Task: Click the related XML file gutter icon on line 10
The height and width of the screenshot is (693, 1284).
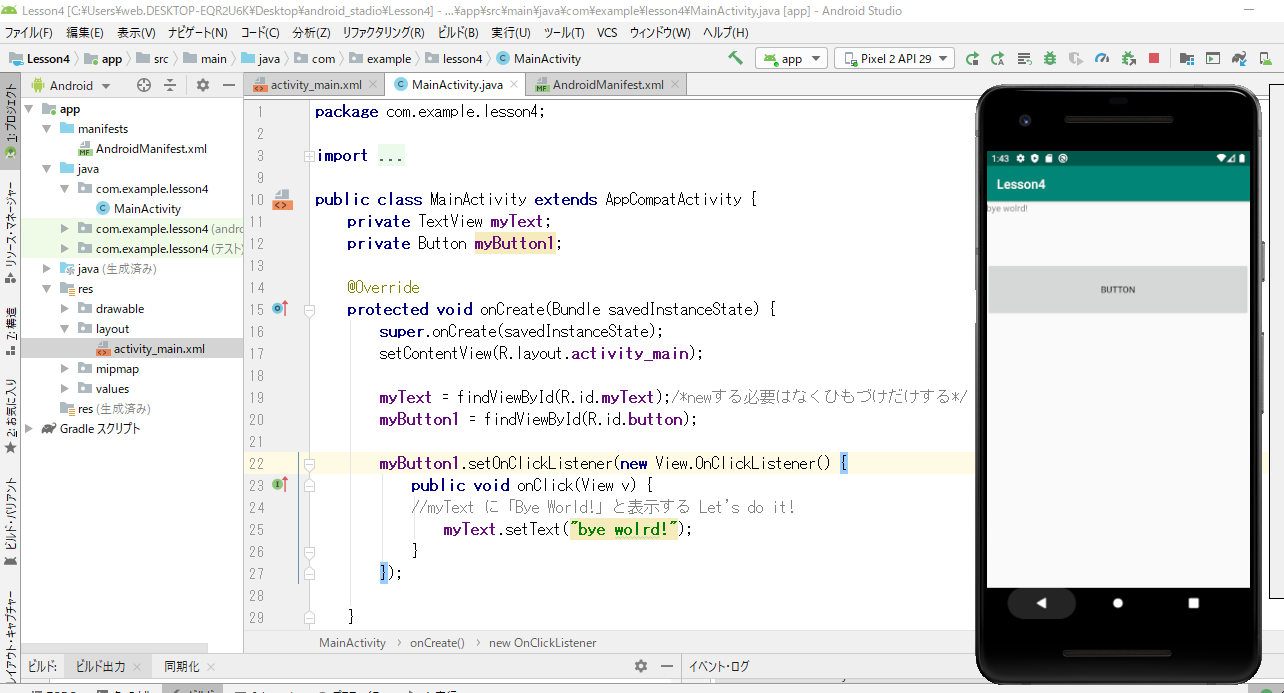Action: pos(282,199)
